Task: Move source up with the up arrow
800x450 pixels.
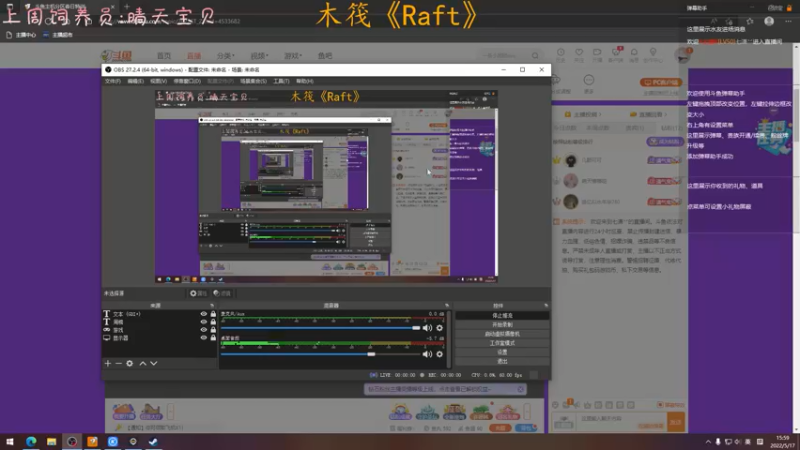Action: 143,363
